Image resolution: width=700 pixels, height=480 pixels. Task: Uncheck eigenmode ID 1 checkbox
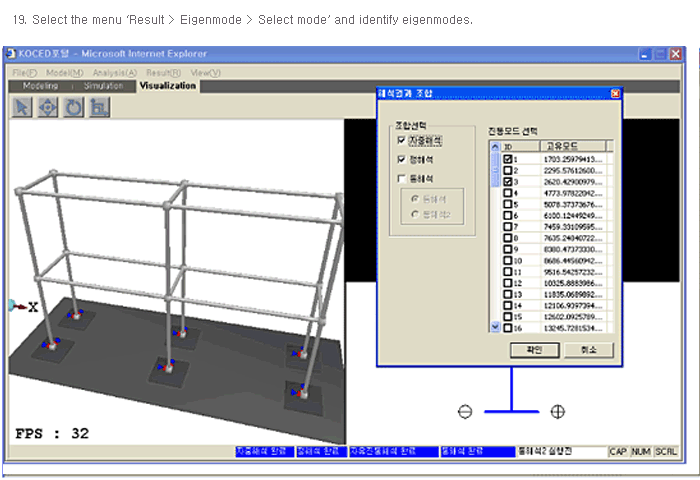pos(508,159)
